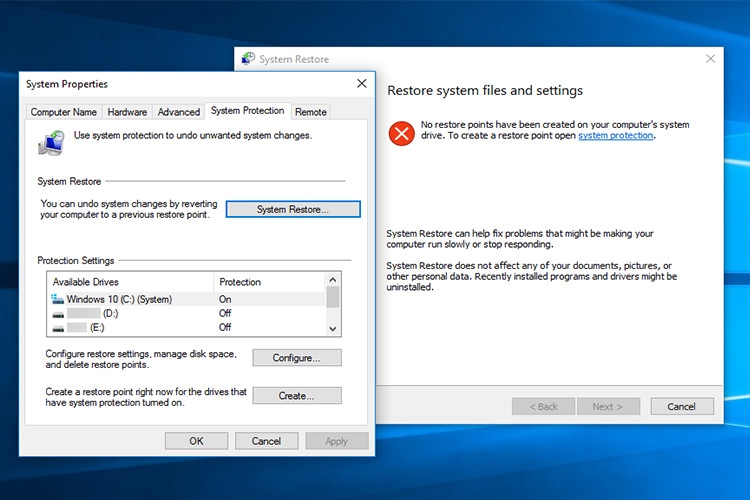Click the drives list scroll down arrow
The height and width of the screenshot is (500, 750).
click(333, 329)
